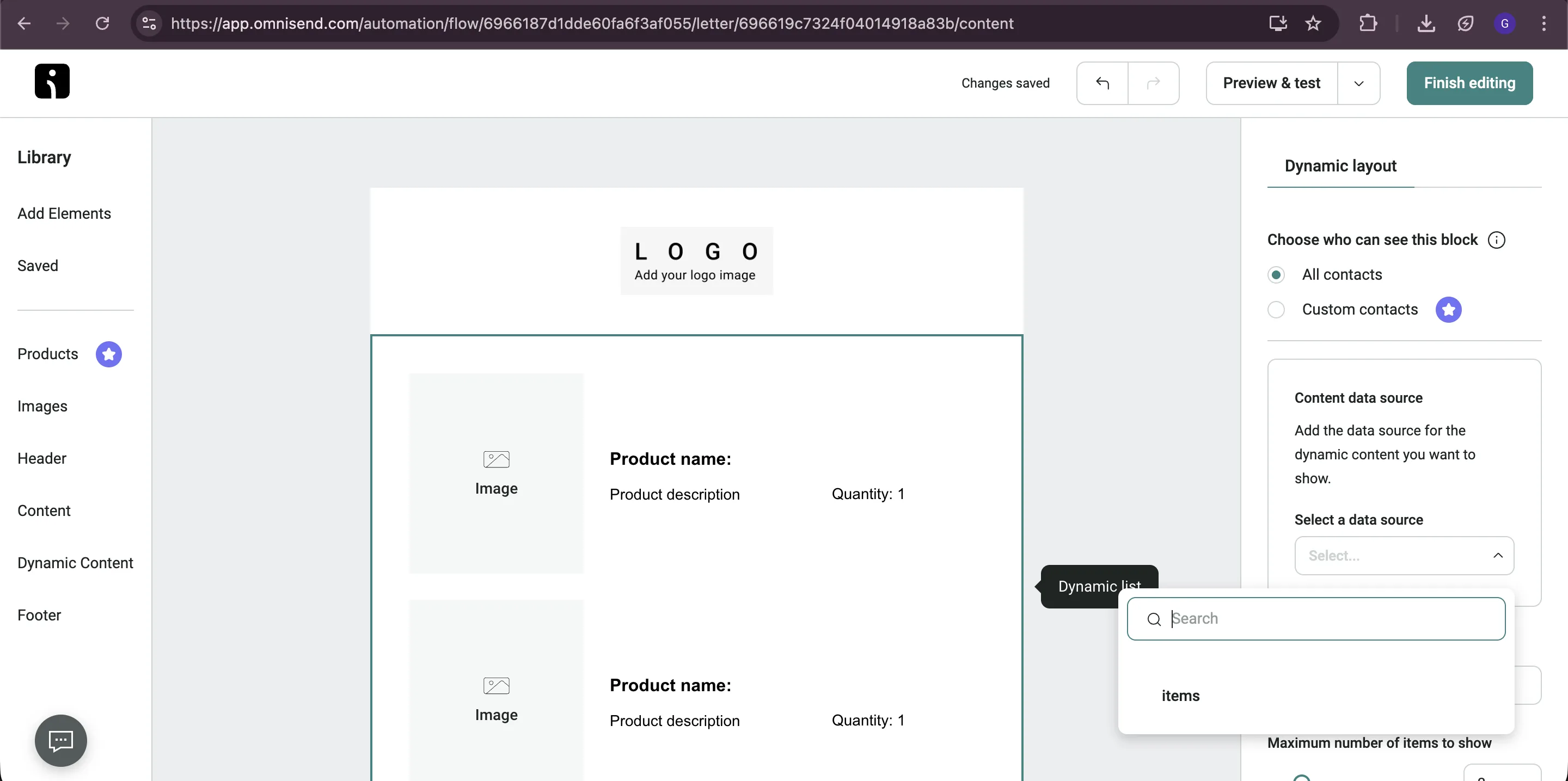Click Maximum number of items to show label
This screenshot has height=781, width=1568.
pyautogui.click(x=1379, y=743)
